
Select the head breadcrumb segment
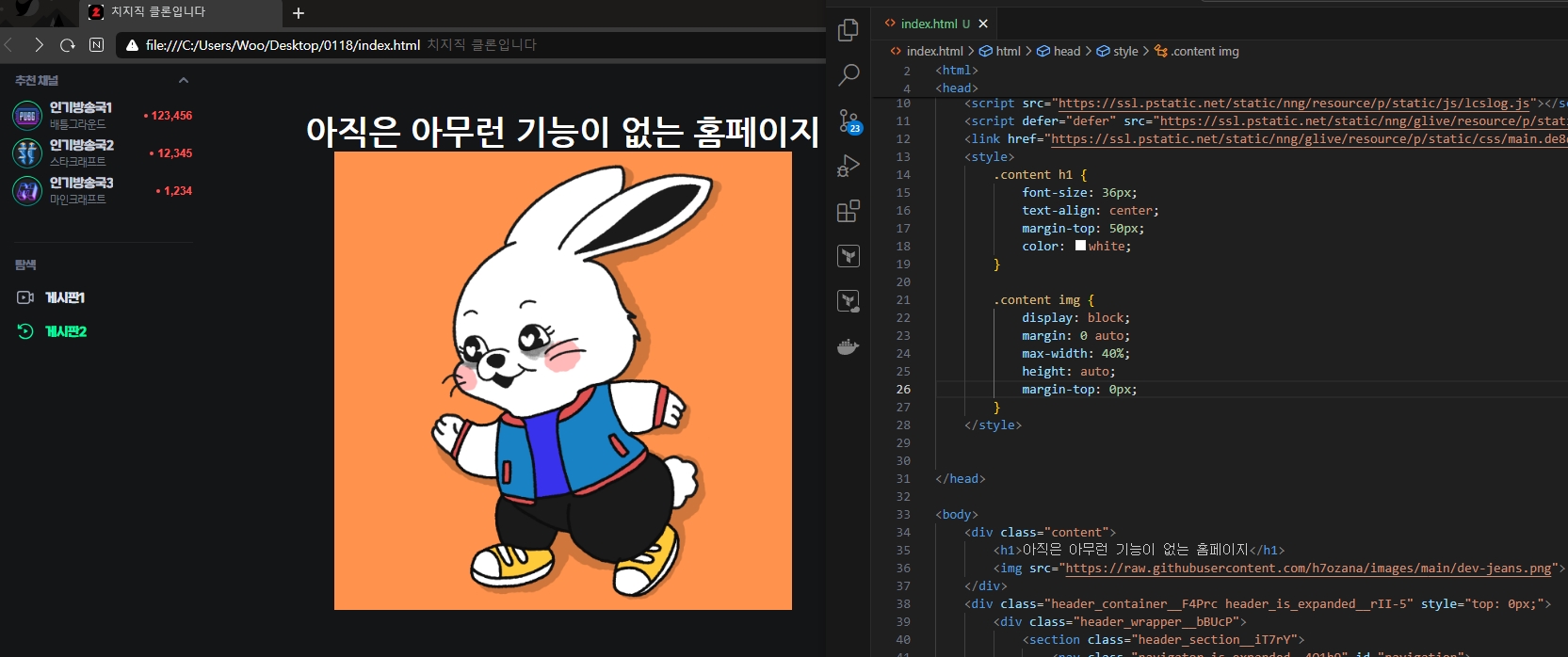point(1059,51)
